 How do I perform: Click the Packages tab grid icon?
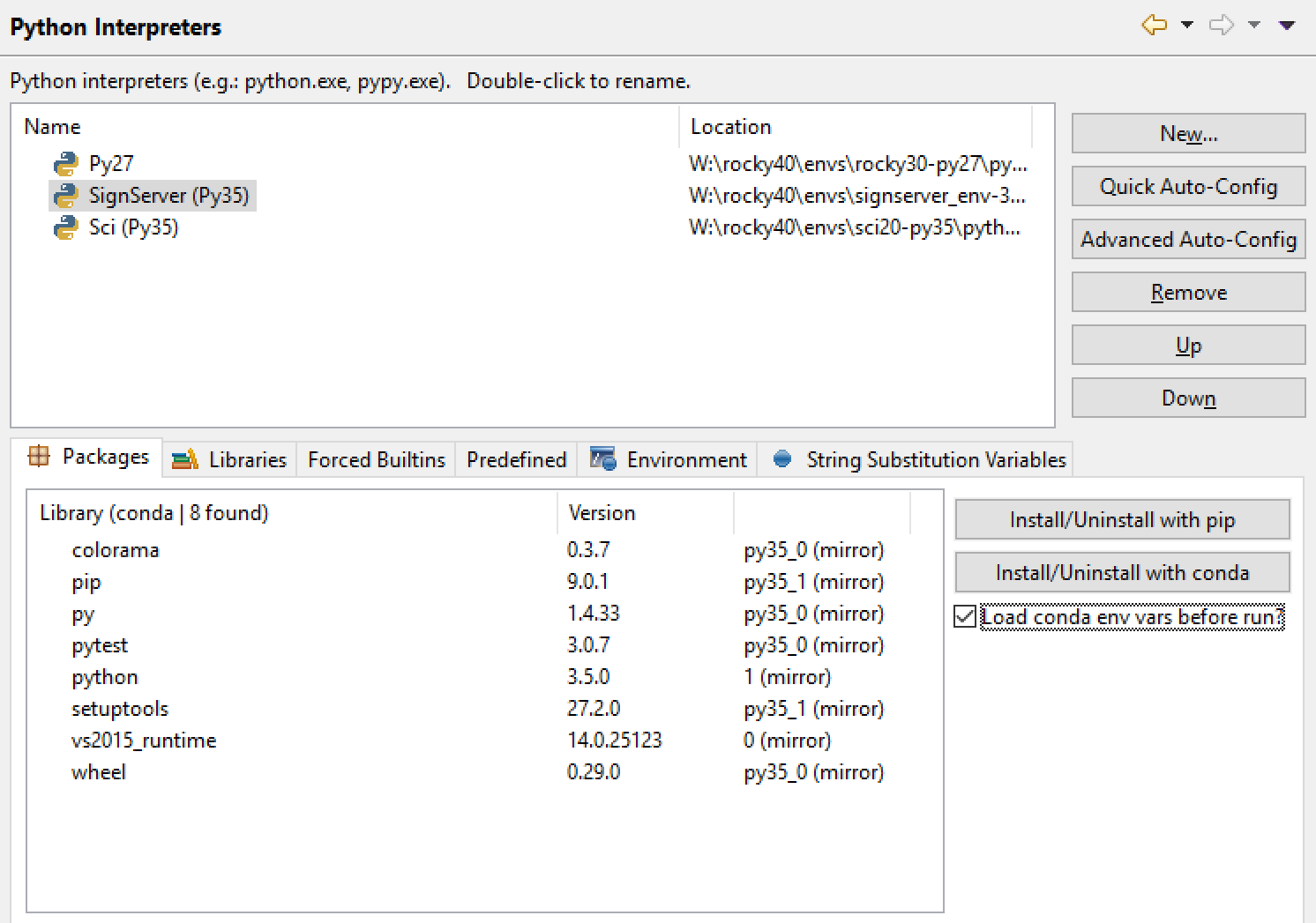[x=40, y=456]
